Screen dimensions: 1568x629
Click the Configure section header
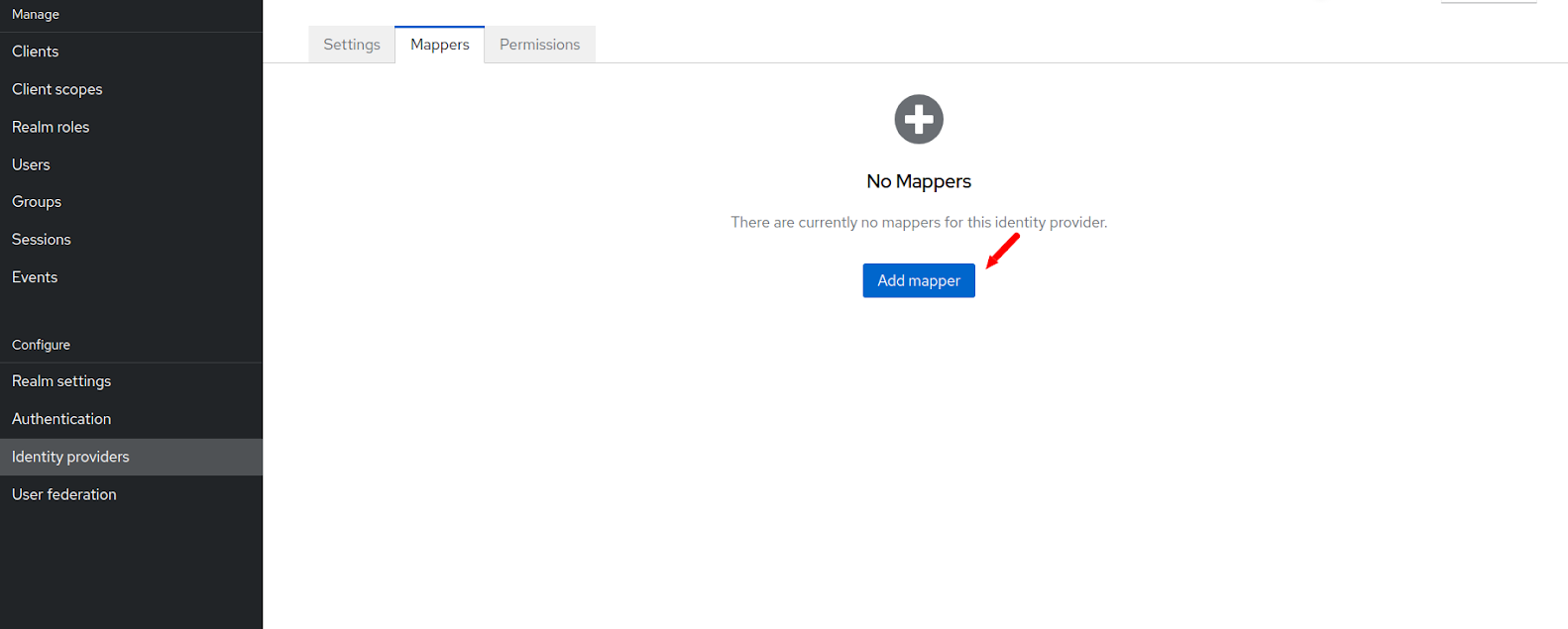pyautogui.click(x=42, y=345)
